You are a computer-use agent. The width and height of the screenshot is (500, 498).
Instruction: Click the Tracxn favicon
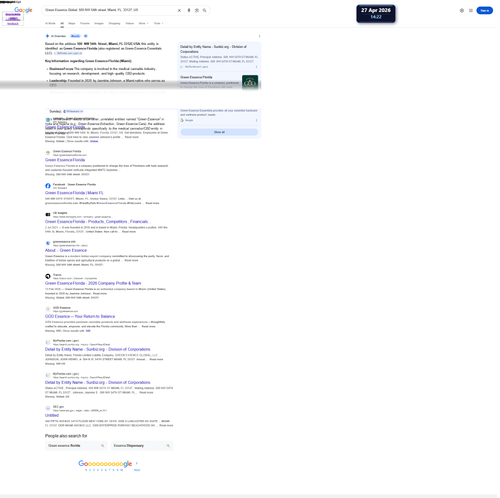point(48,276)
